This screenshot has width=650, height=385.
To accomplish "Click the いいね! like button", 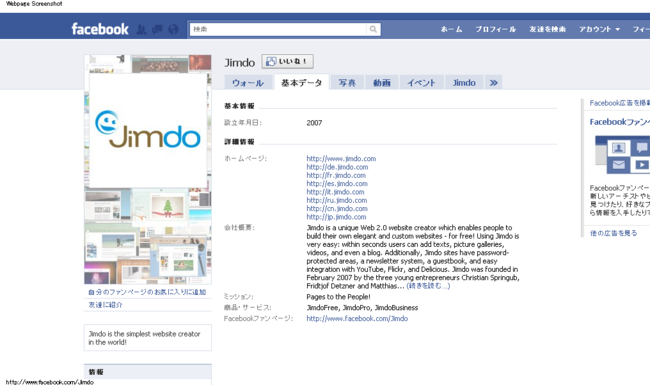I will coord(287,61).
